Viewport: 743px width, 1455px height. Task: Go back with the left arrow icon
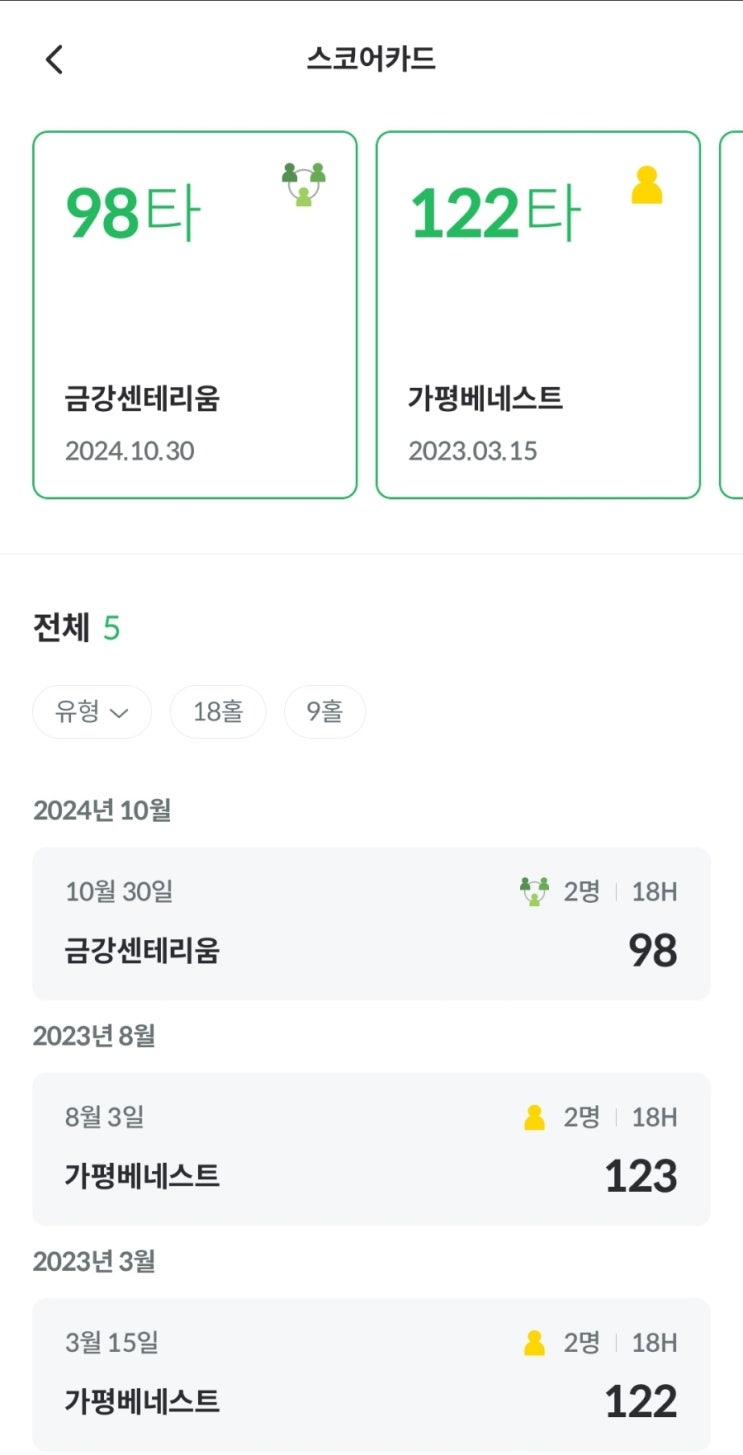point(54,60)
